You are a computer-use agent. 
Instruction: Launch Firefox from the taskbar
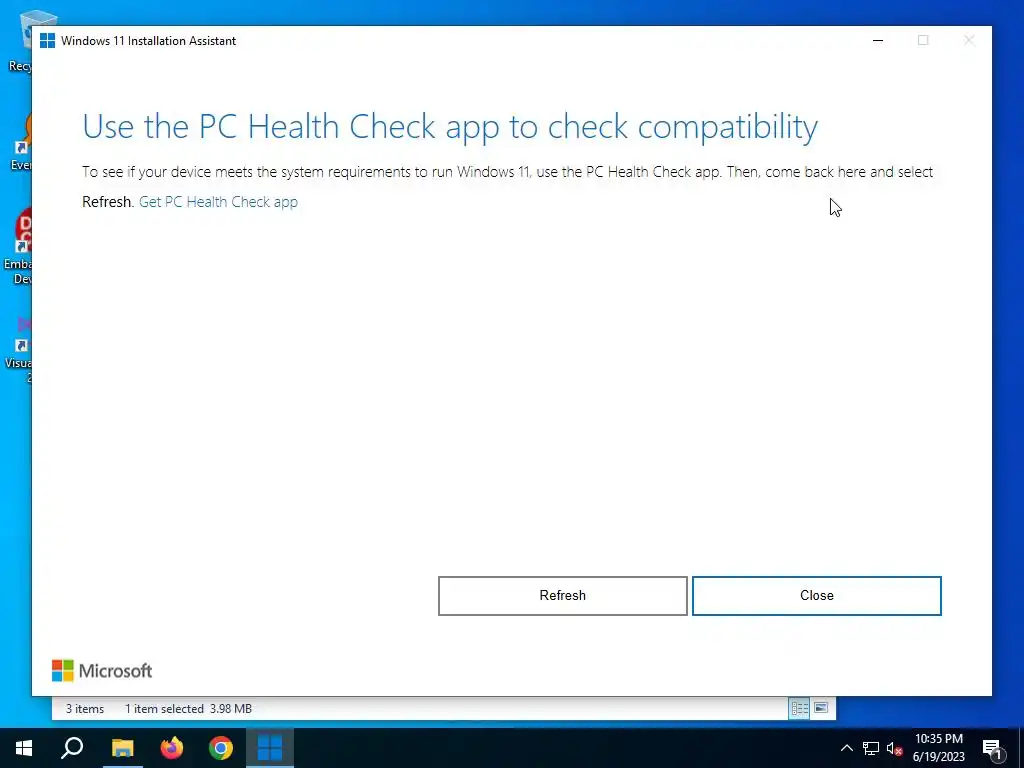pyautogui.click(x=172, y=748)
